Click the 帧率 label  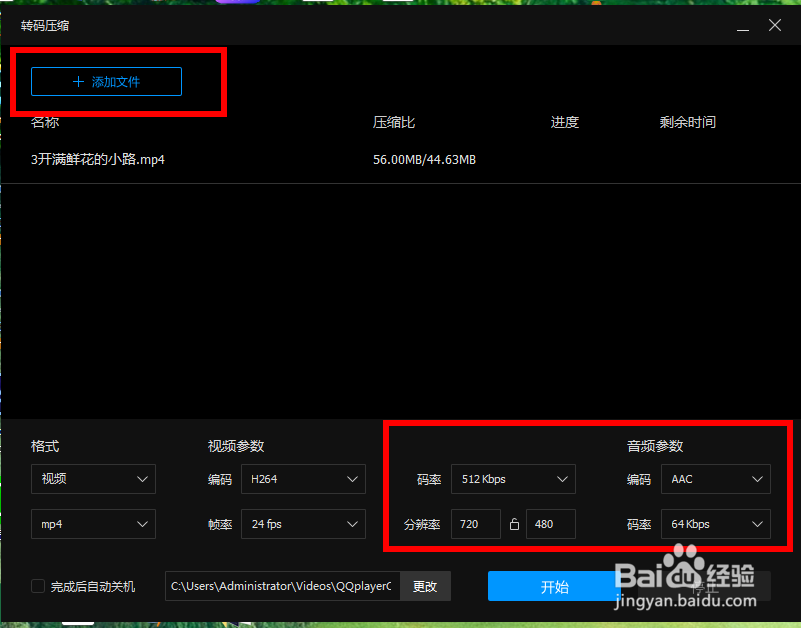click(220, 524)
